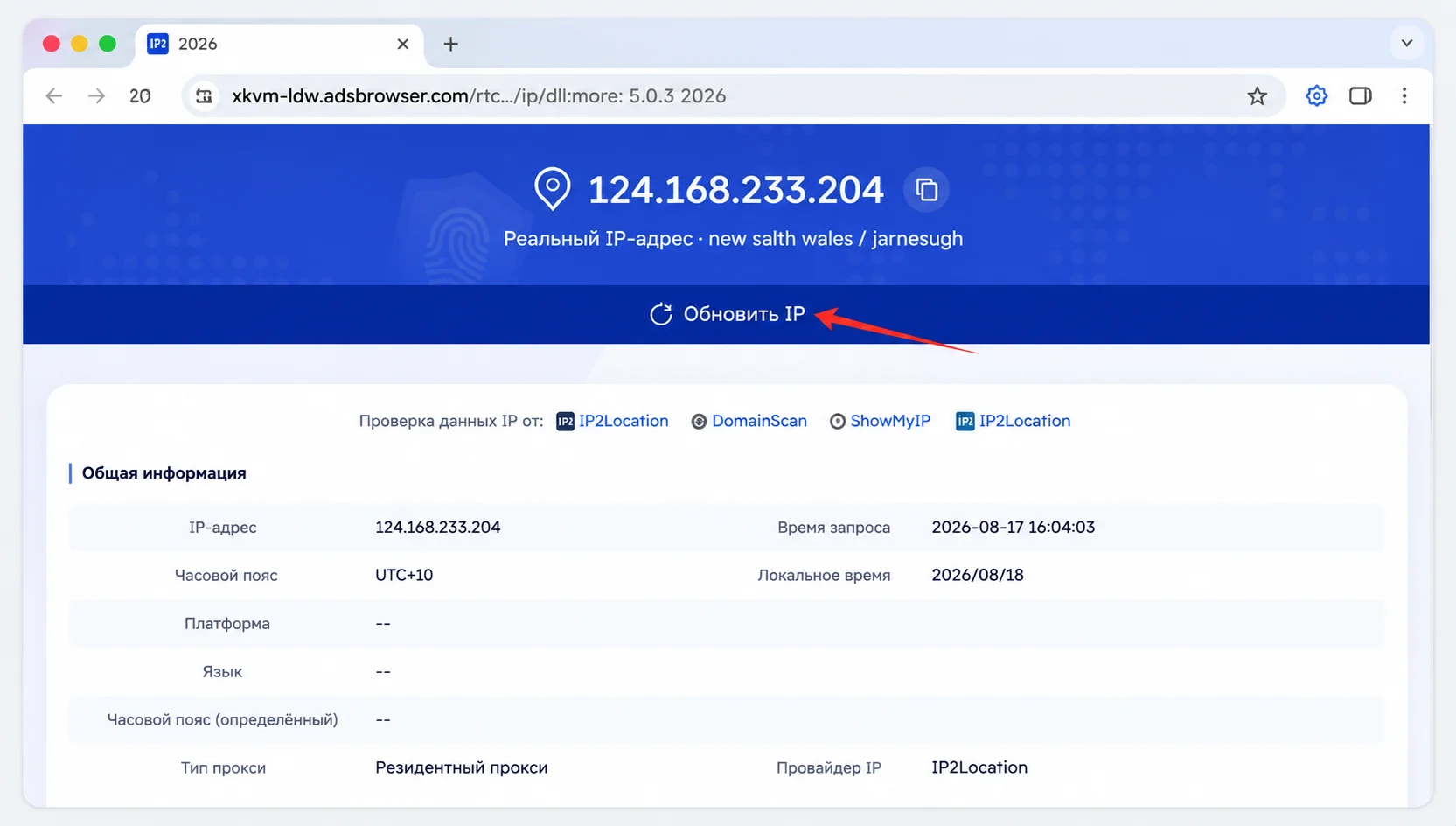Image resolution: width=1456 pixels, height=826 pixels.
Task: Click the DomainScan icon
Action: 699,422
